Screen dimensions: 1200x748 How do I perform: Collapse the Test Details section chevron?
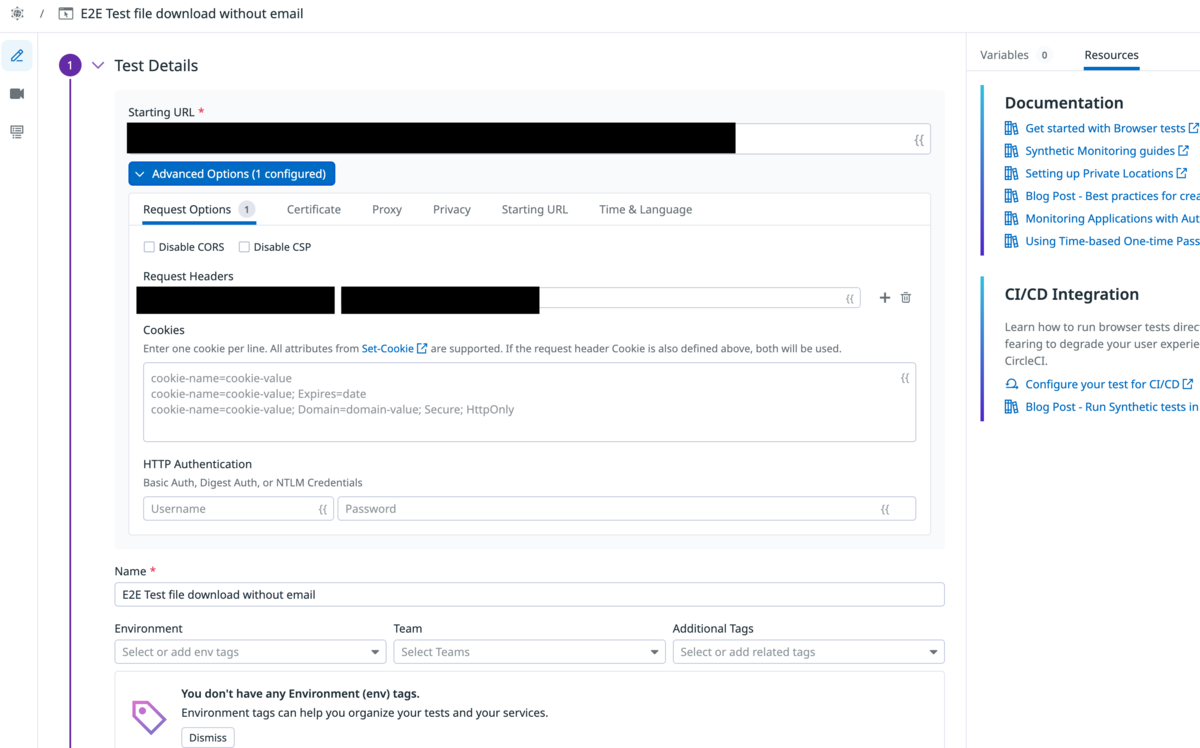click(98, 66)
